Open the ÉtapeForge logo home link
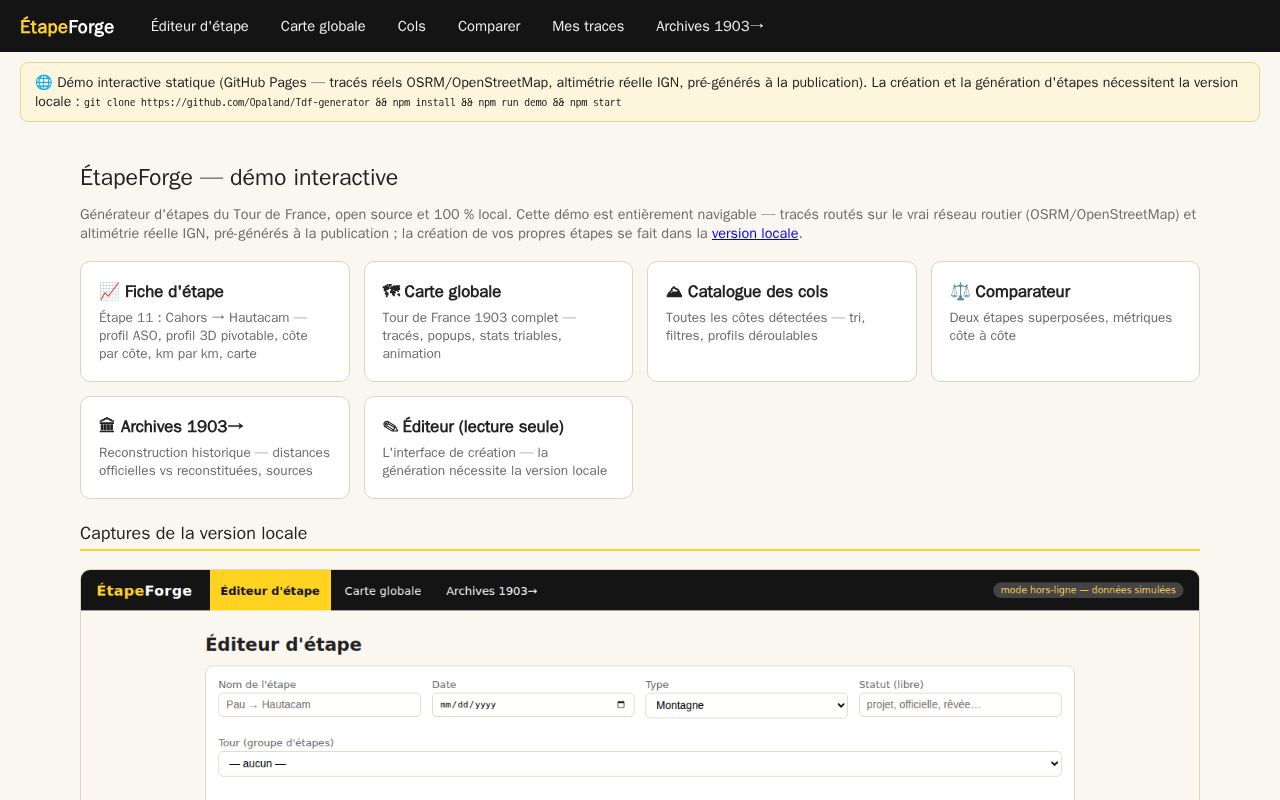The image size is (1280, 800). tap(67, 27)
